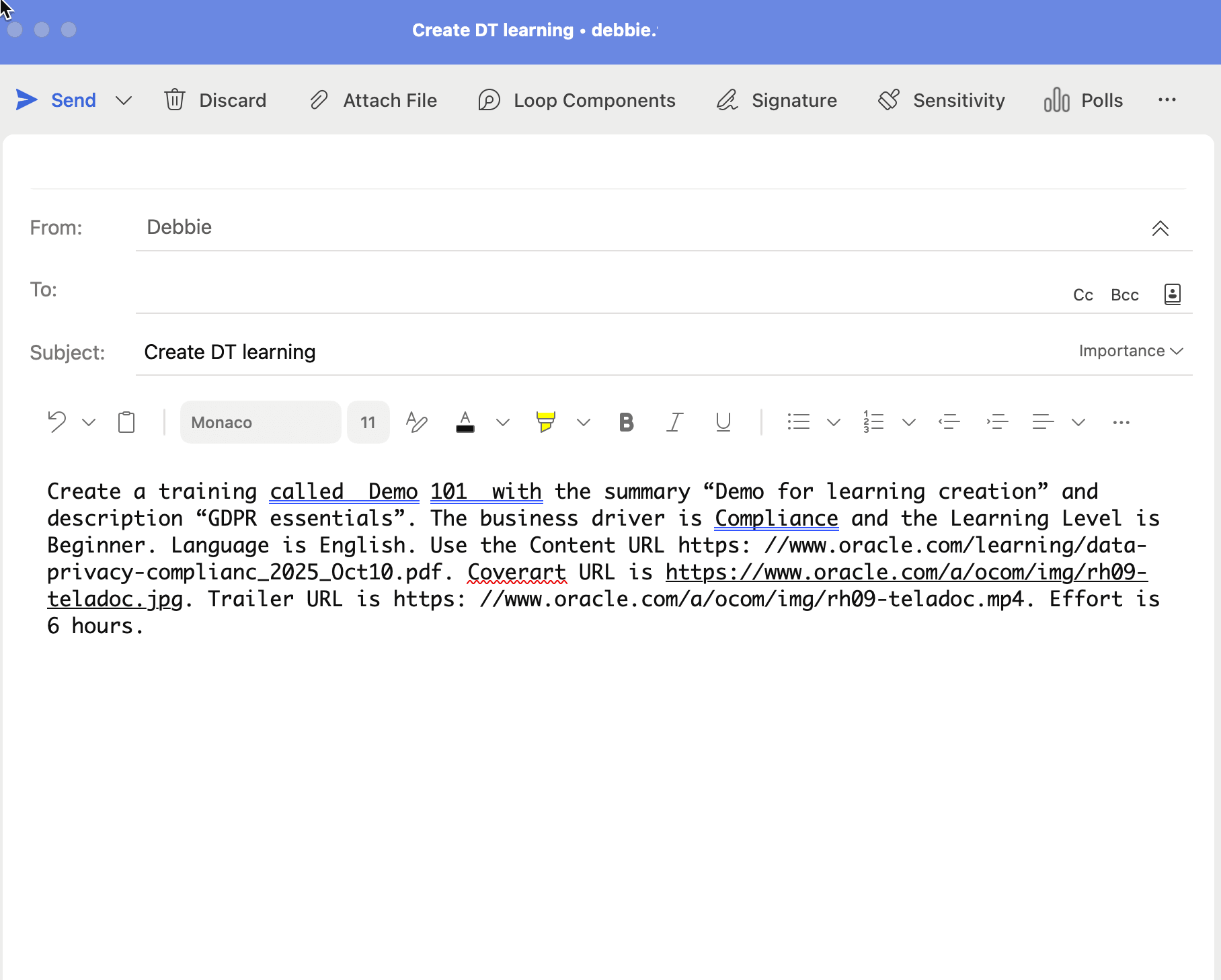Open the more toolbar options menu
1221x980 pixels.
(1168, 100)
